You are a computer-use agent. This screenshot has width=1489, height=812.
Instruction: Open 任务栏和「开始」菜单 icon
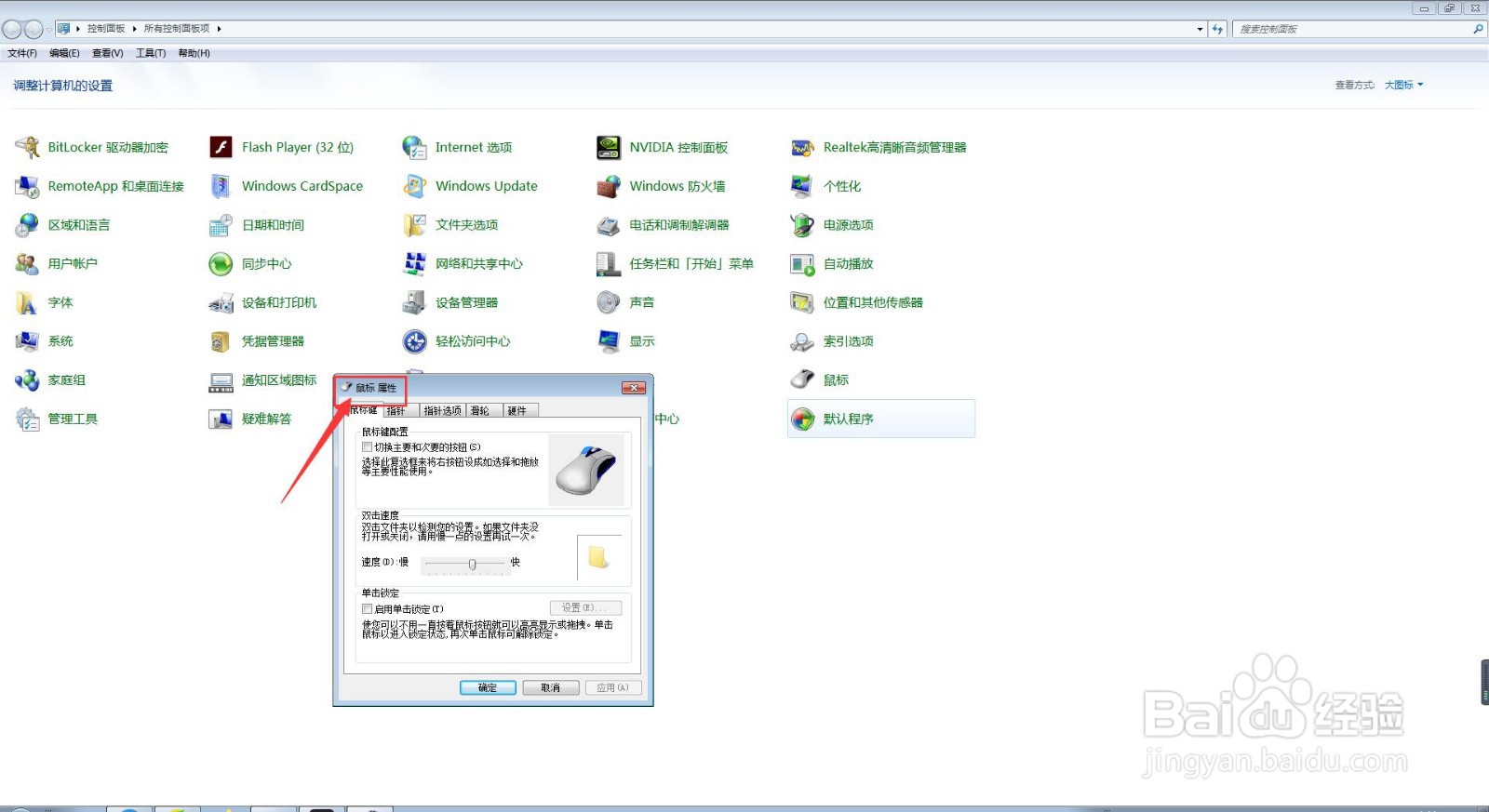609,264
